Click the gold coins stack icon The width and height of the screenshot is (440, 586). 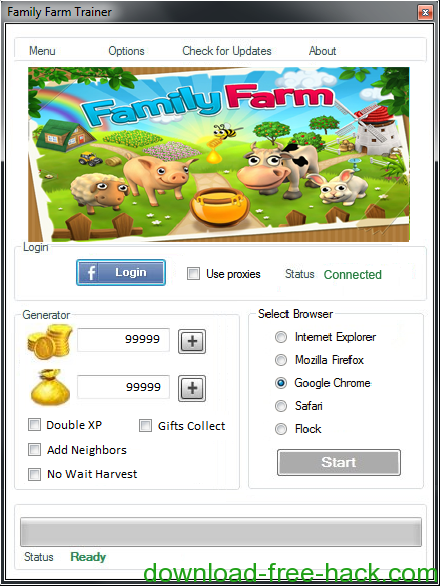50,342
